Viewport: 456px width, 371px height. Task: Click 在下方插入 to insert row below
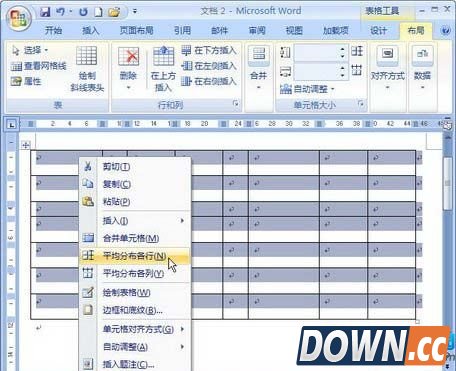click(x=209, y=50)
